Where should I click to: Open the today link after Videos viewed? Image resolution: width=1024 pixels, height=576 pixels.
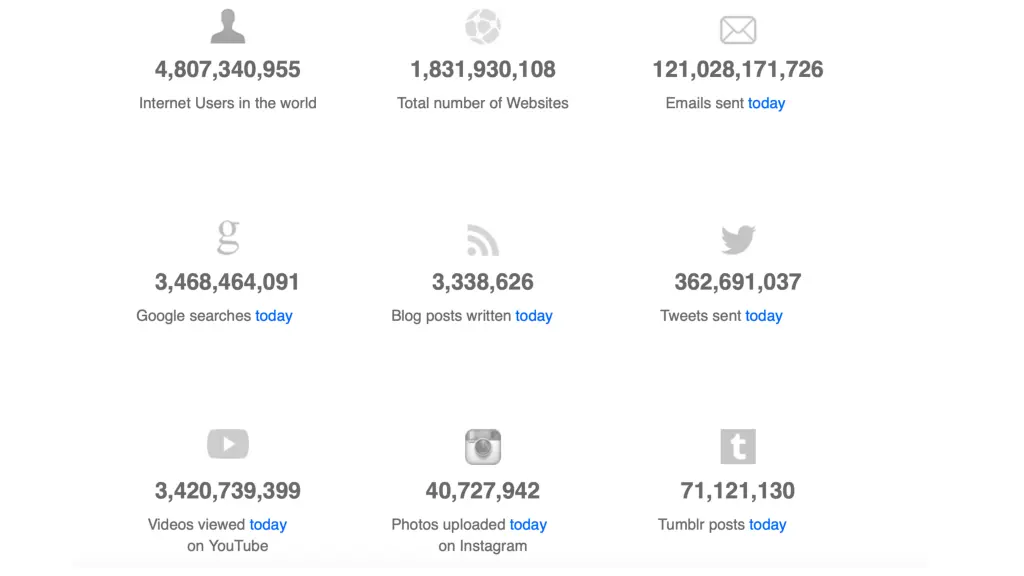268,525
